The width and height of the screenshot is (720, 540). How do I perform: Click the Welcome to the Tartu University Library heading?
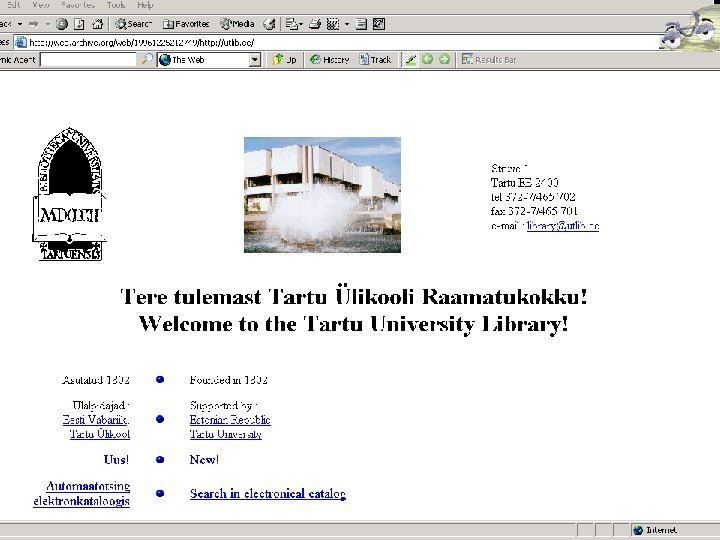(x=354, y=324)
